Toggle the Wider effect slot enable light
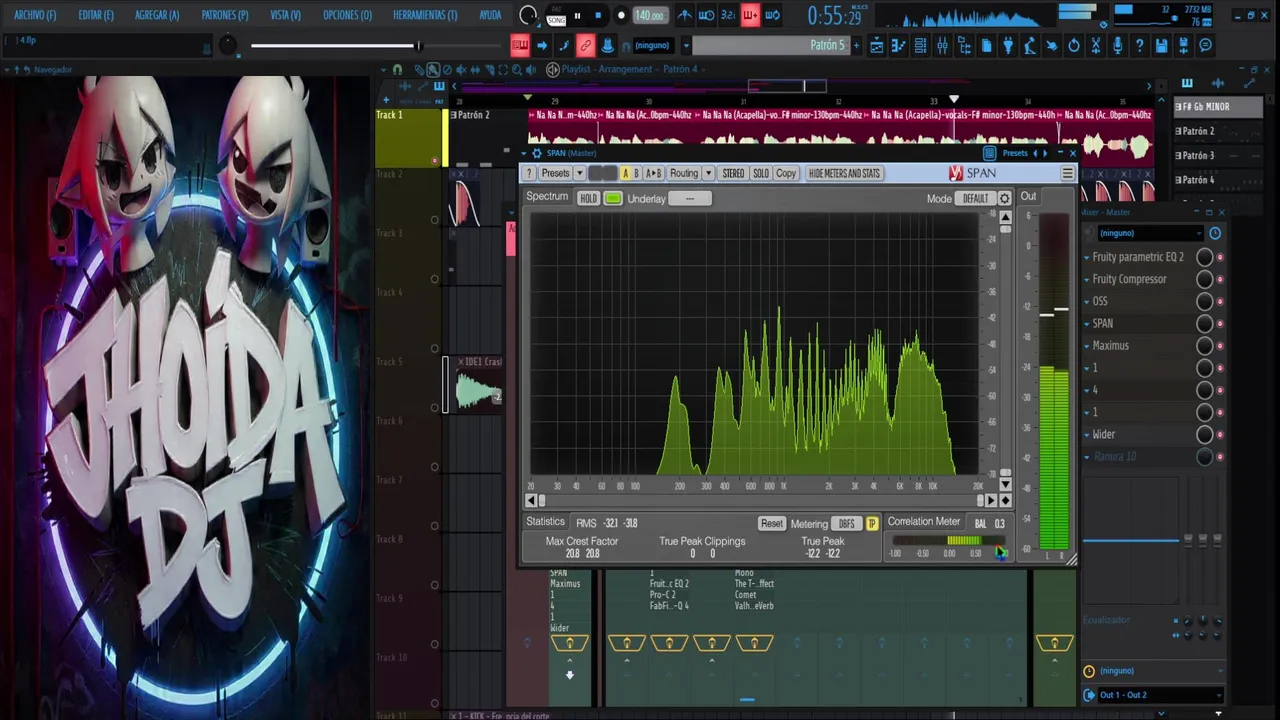 point(1220,434)
